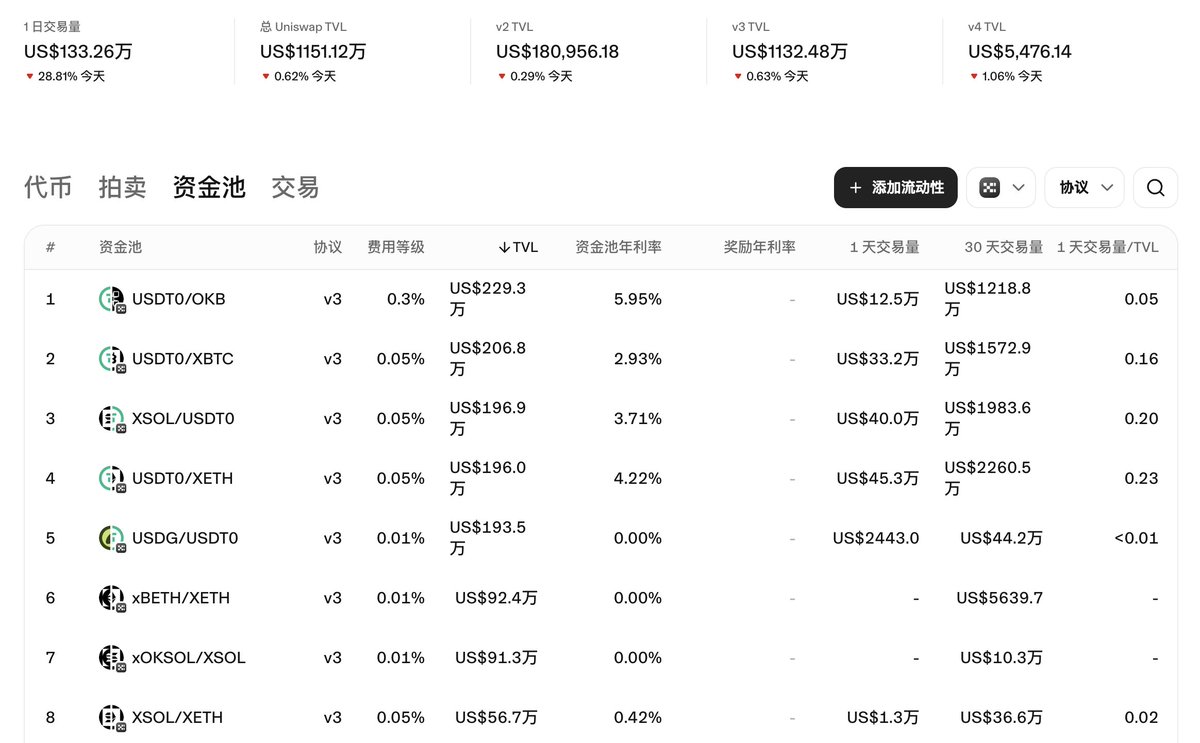Click the v3 TVL value US$1132.48万

tap(790, 51)
